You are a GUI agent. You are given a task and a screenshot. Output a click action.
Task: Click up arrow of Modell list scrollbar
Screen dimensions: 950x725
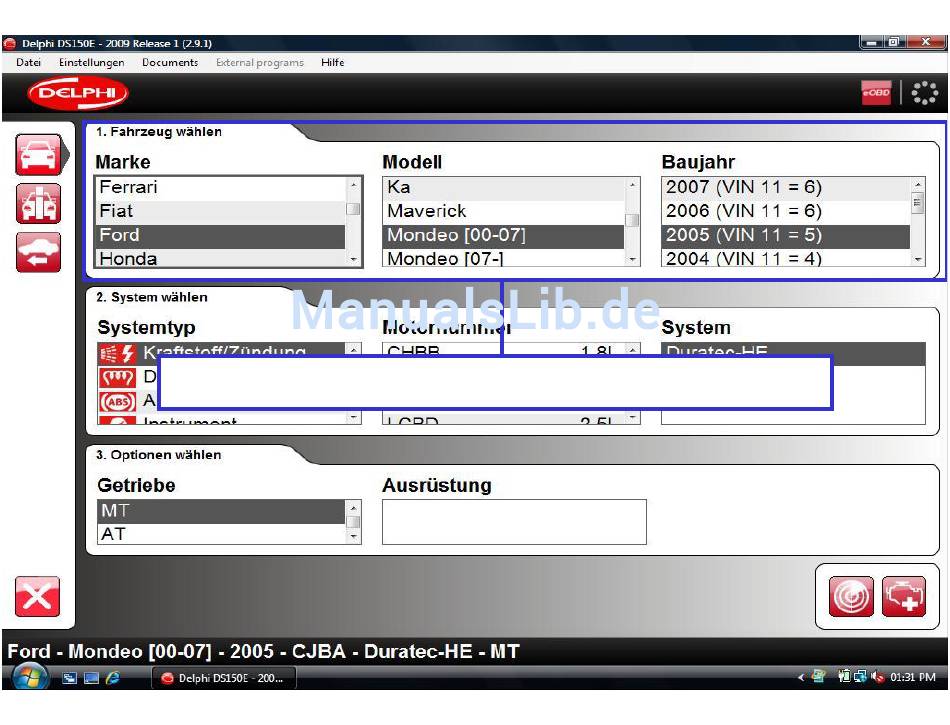632,184
